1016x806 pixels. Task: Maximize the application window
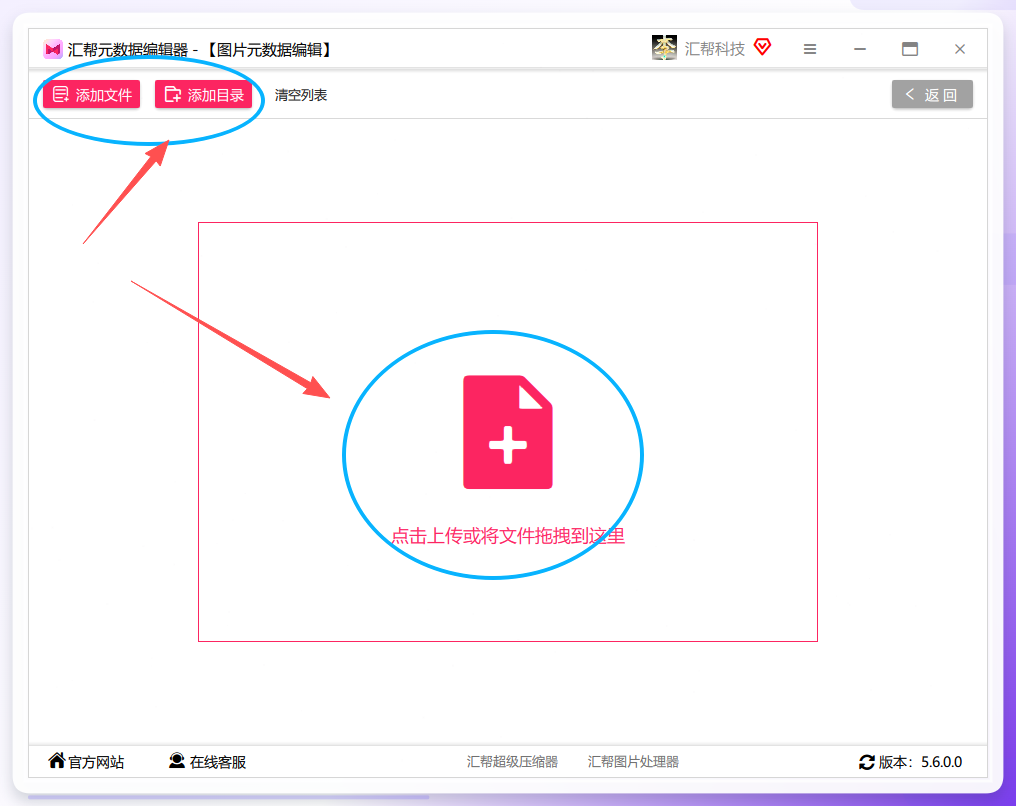coord(910,49)
